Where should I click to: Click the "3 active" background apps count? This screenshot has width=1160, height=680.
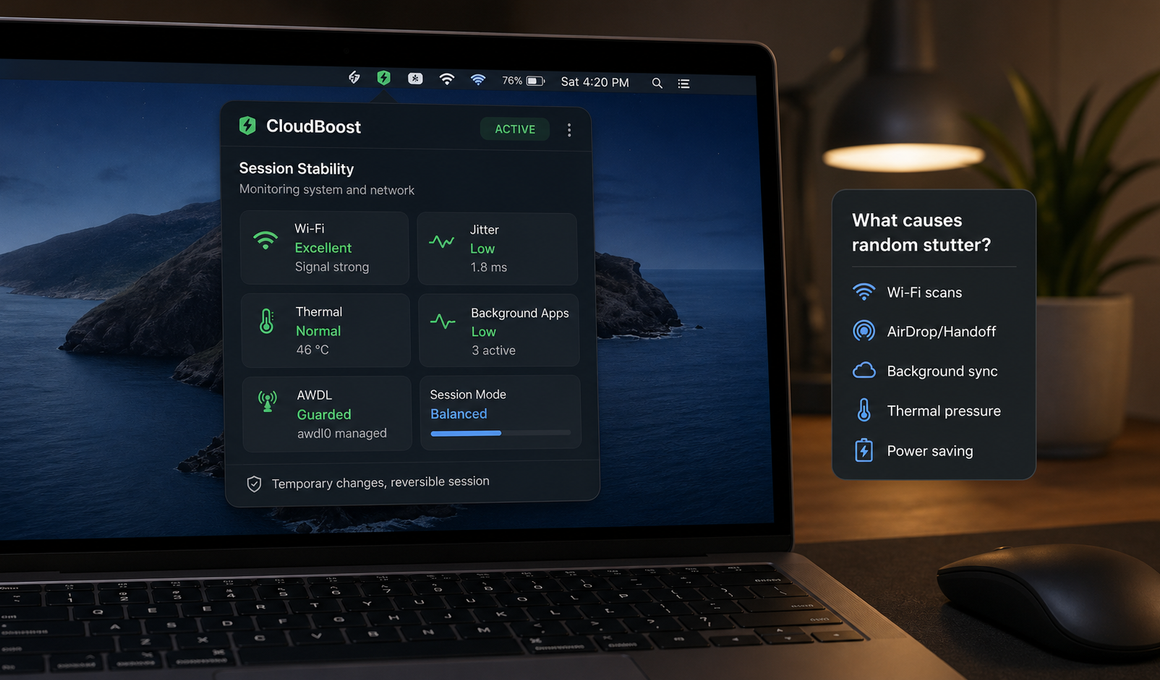[493, 350]
